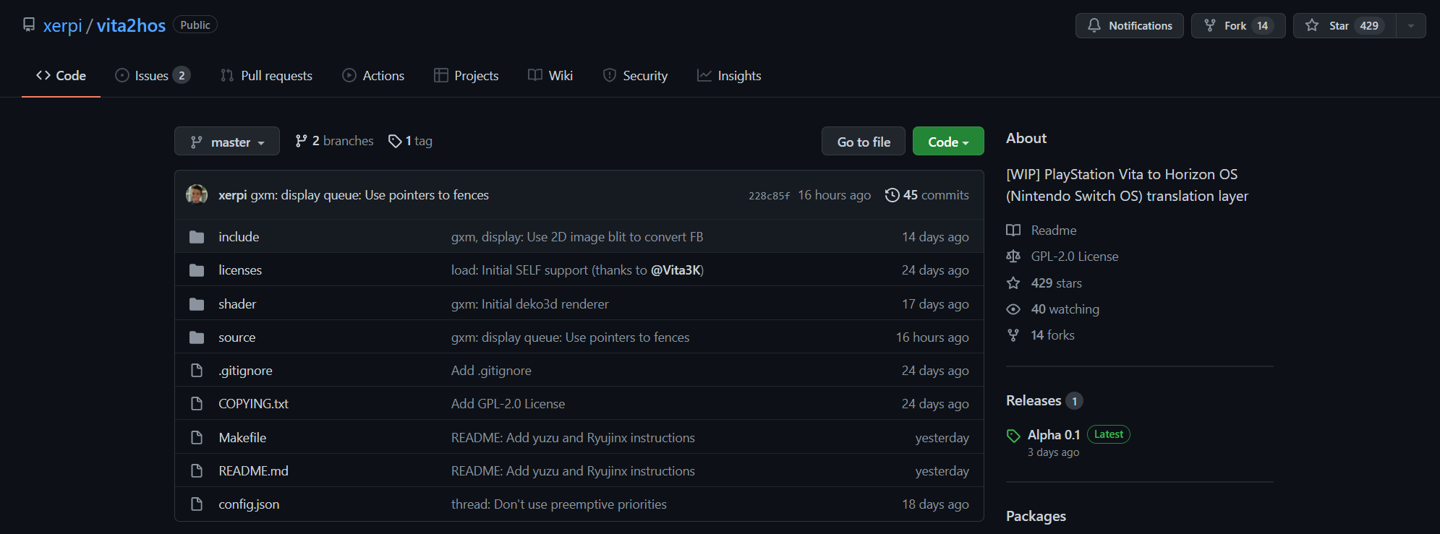Open commit 'gxm, display: Use 2D image blit'
Screen dimensions: 1440x534
pyautogui.click(x=577, y=237)
